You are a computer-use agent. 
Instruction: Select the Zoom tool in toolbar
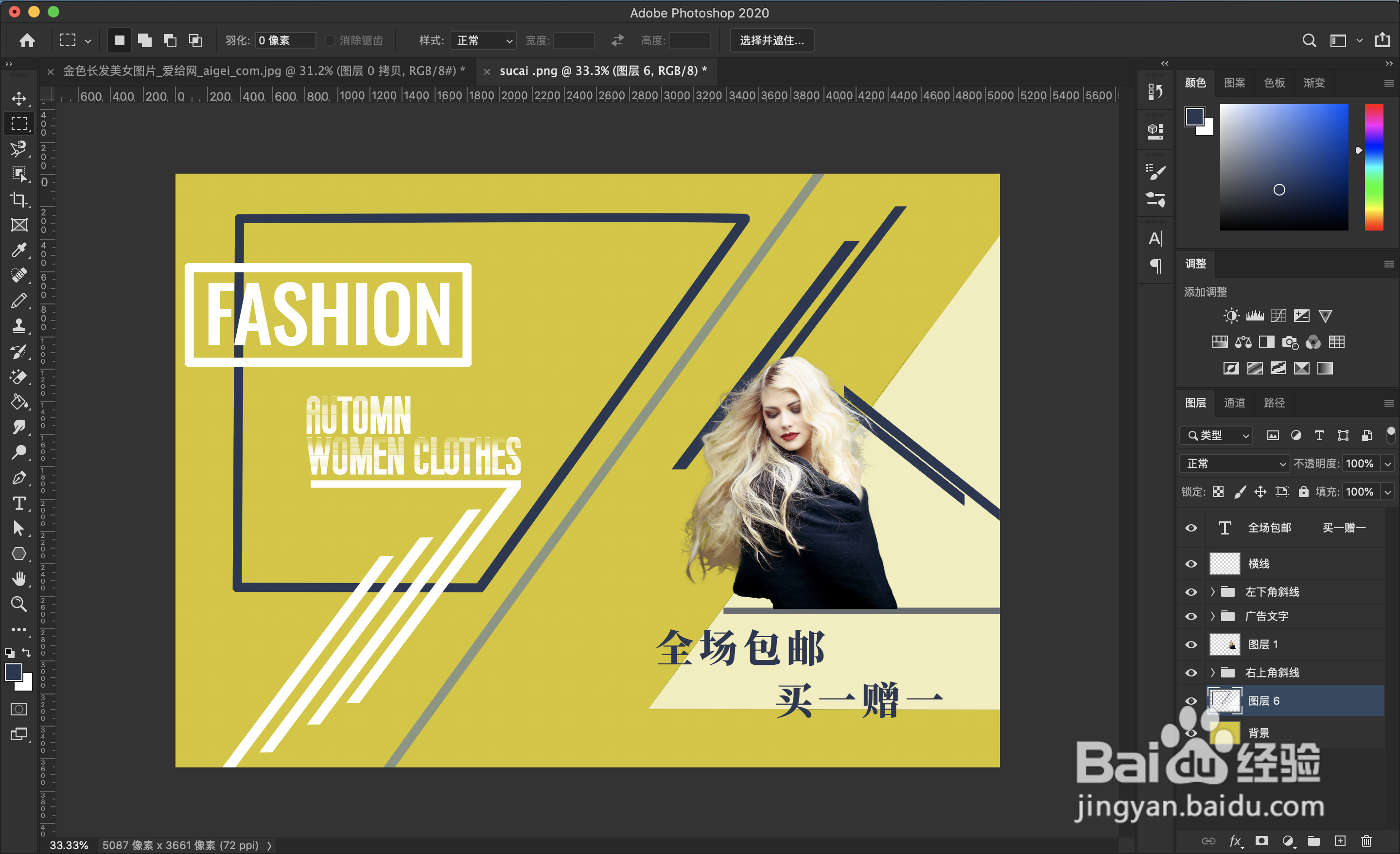coord(19,604)
